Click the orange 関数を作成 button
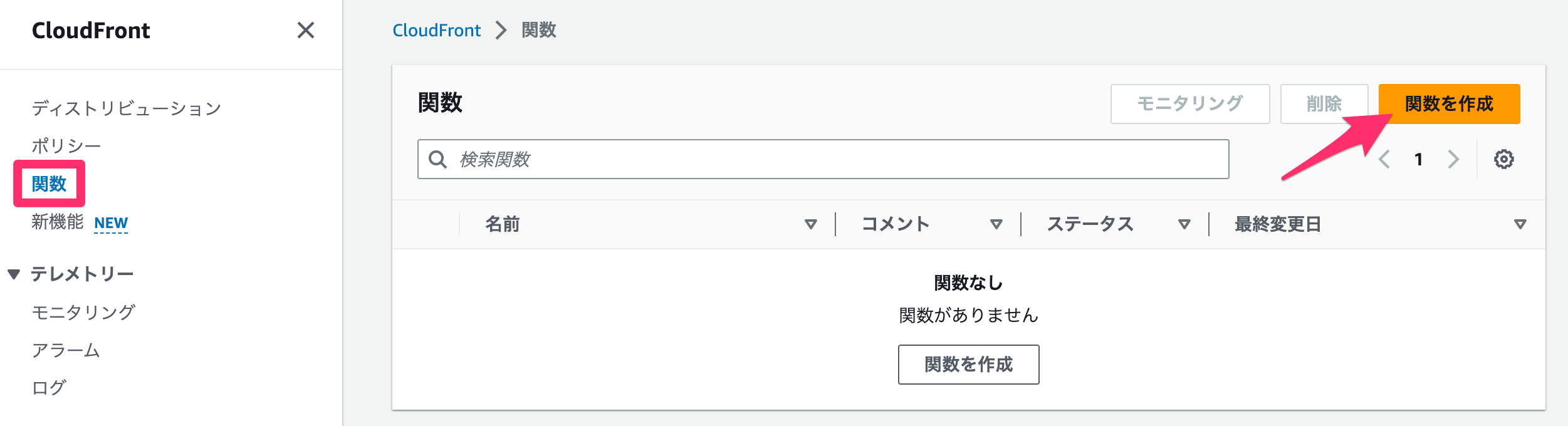This screenshot has height=426, width=1568. [1449, 105]
